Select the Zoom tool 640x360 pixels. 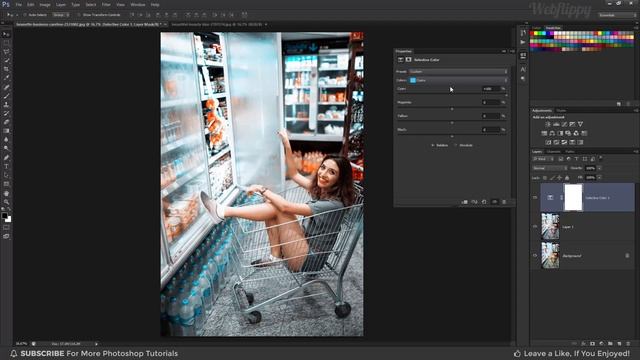6,202
